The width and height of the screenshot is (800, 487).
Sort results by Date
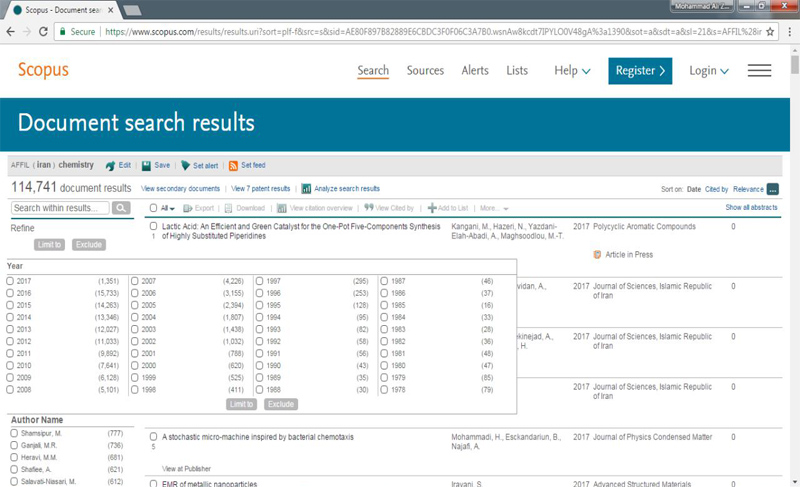[x=694, y=189]
